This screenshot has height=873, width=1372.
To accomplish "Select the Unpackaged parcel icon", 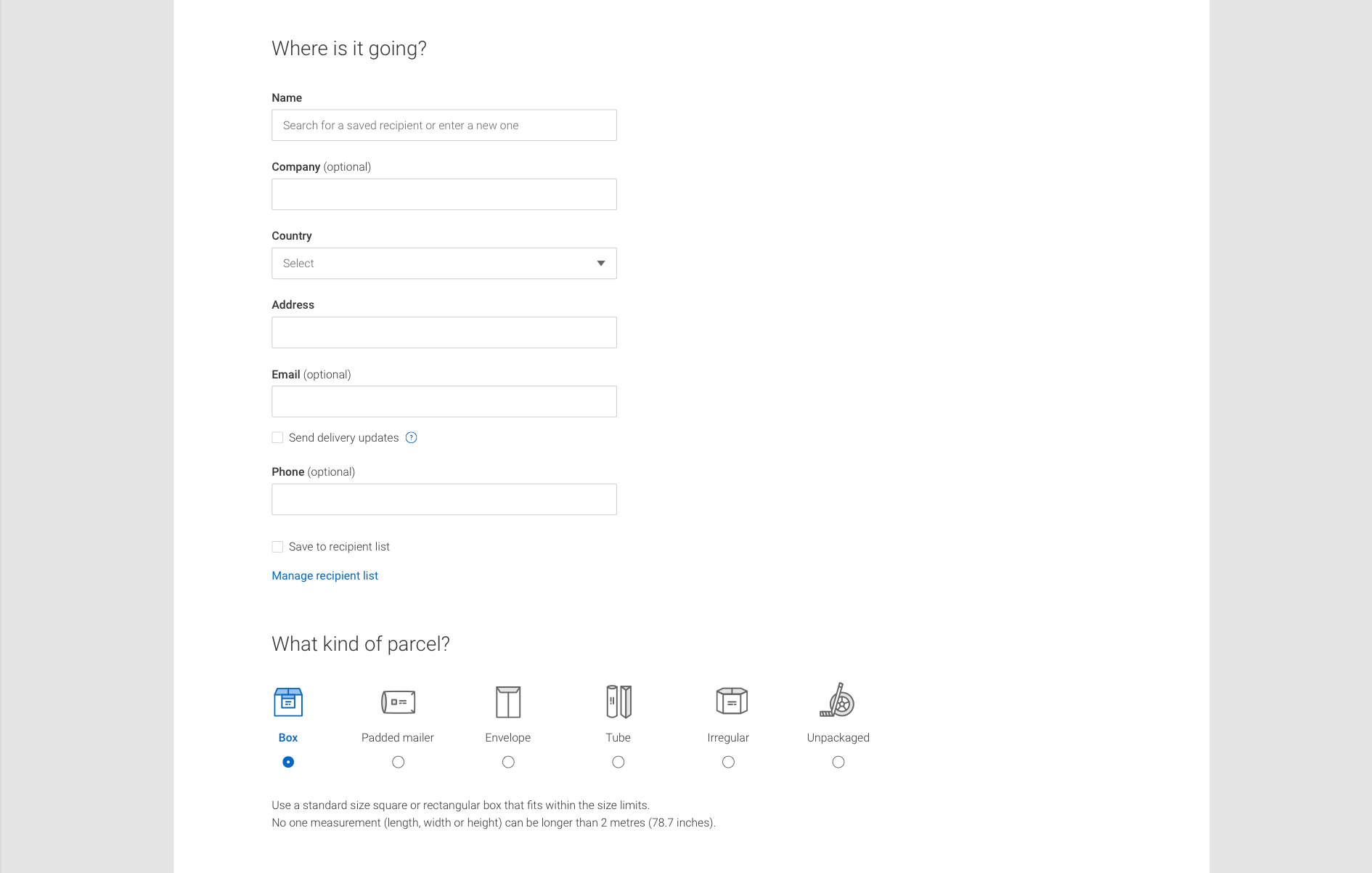I will pyautogui.click(x=838, y=702).
